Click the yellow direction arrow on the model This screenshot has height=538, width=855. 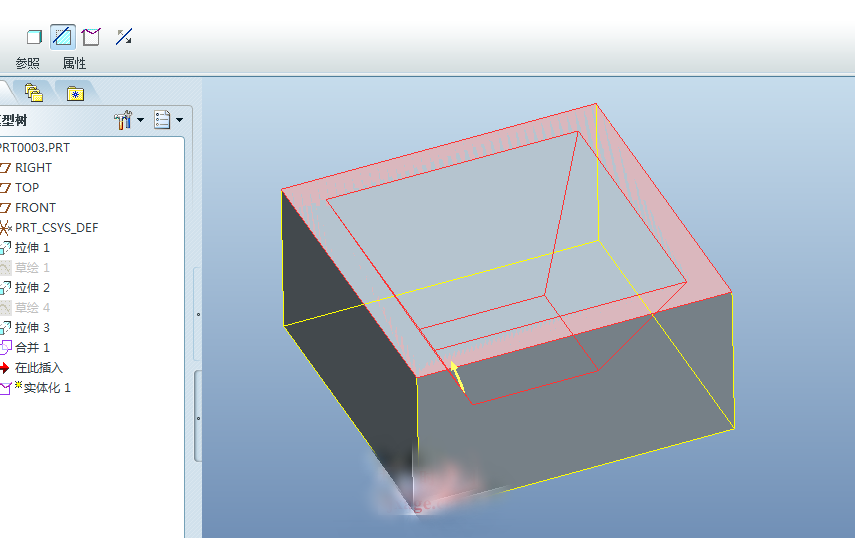(x=457, y=376)
